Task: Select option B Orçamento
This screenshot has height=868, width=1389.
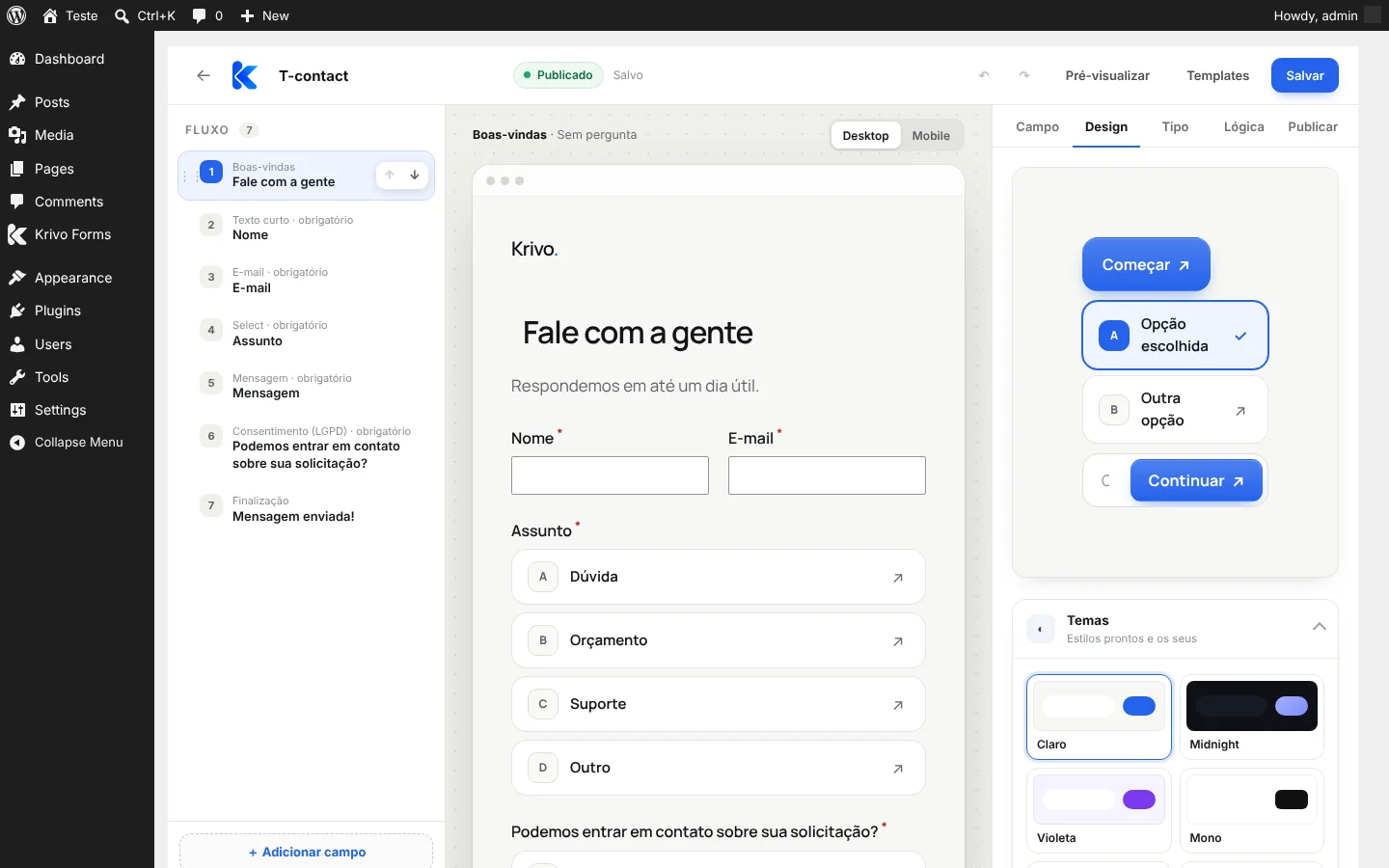Action: (x=719, y=640)
